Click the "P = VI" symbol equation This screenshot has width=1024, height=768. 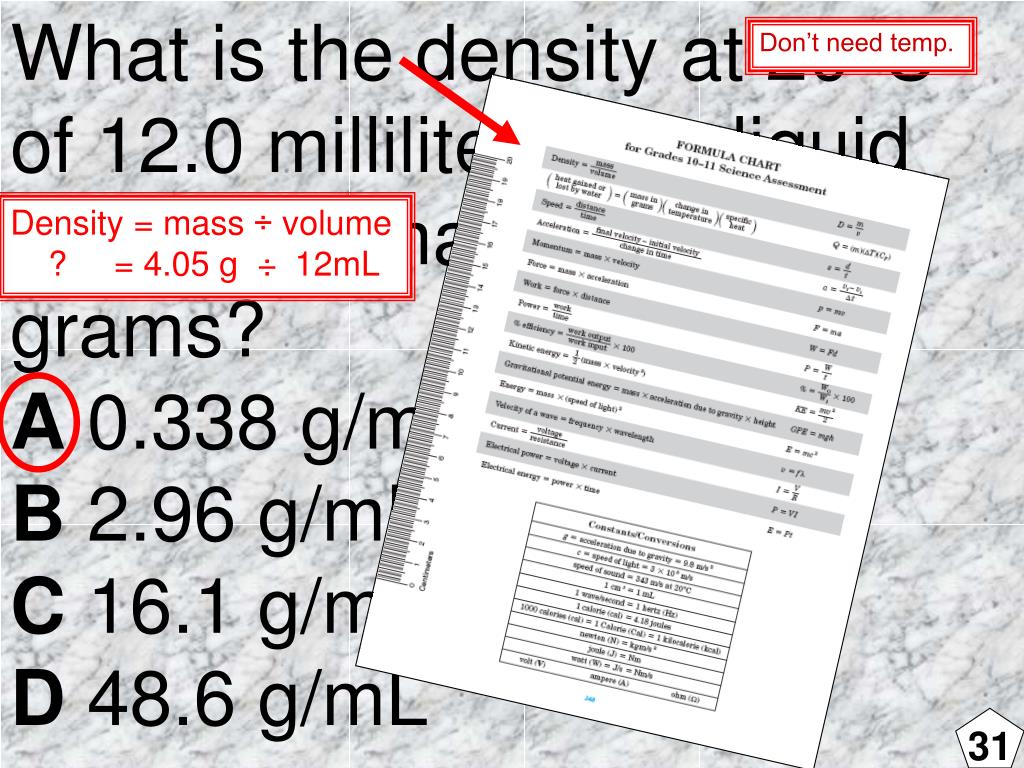[784, 512]
